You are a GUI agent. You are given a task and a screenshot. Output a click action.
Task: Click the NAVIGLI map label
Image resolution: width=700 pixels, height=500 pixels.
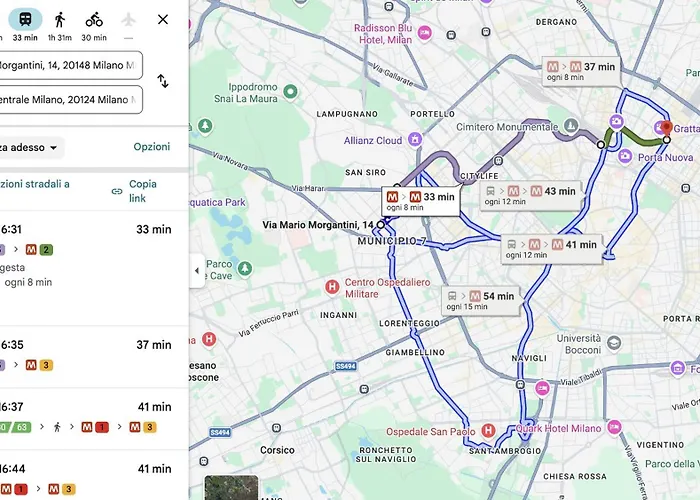[529, 358]
